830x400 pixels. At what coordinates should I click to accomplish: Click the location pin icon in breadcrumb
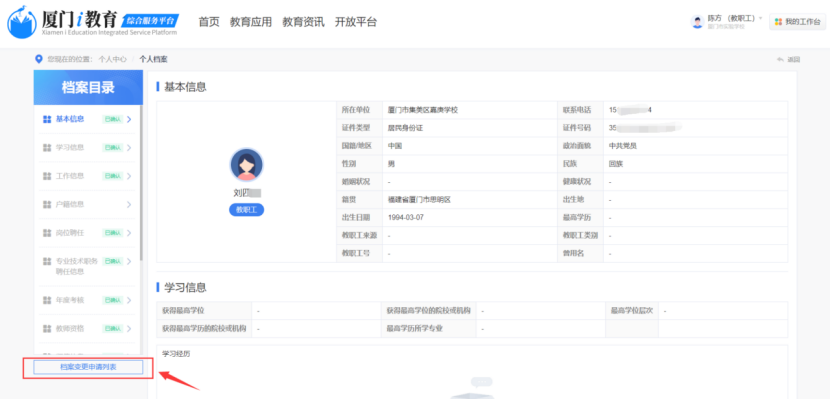[x=39, y=59]
